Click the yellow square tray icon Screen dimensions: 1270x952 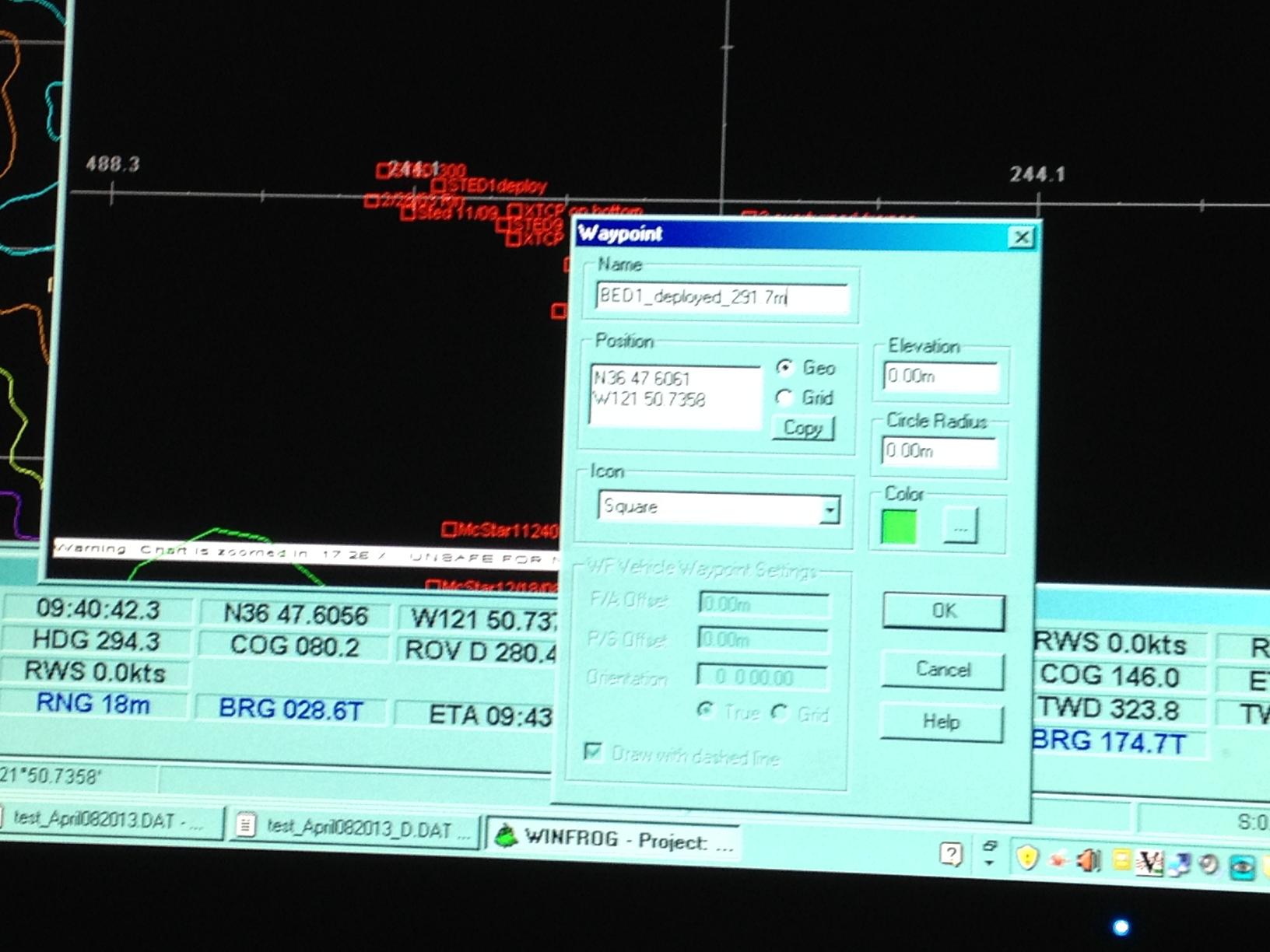click(1121, 860)
